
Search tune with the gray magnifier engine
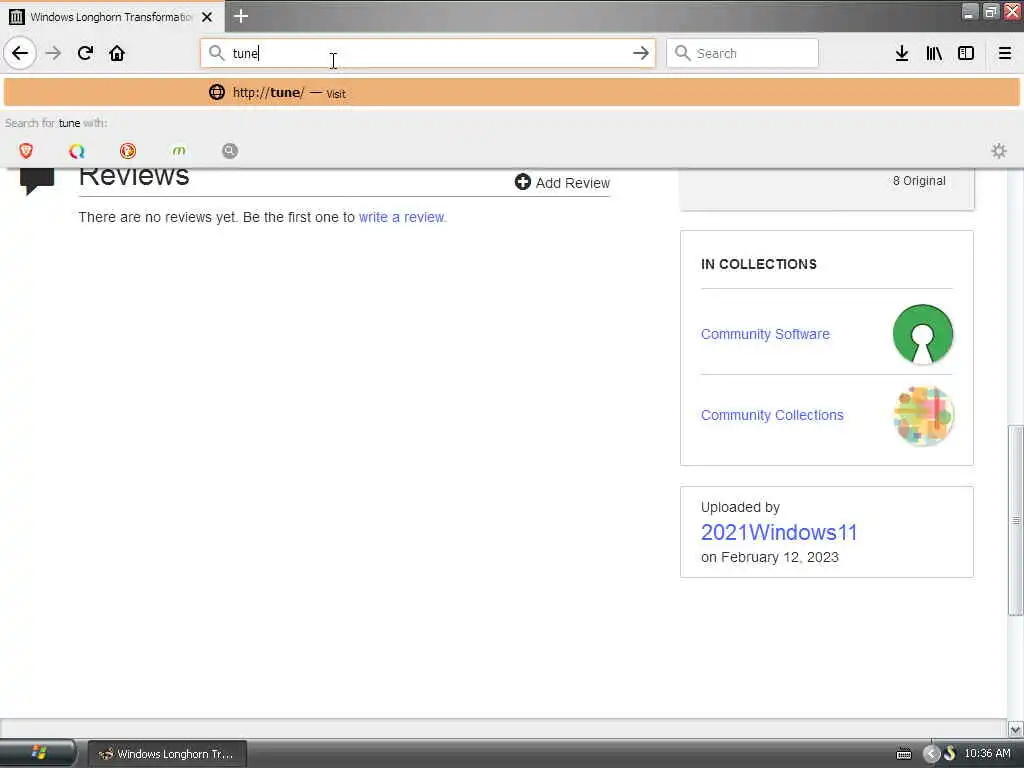click(230, 151)
